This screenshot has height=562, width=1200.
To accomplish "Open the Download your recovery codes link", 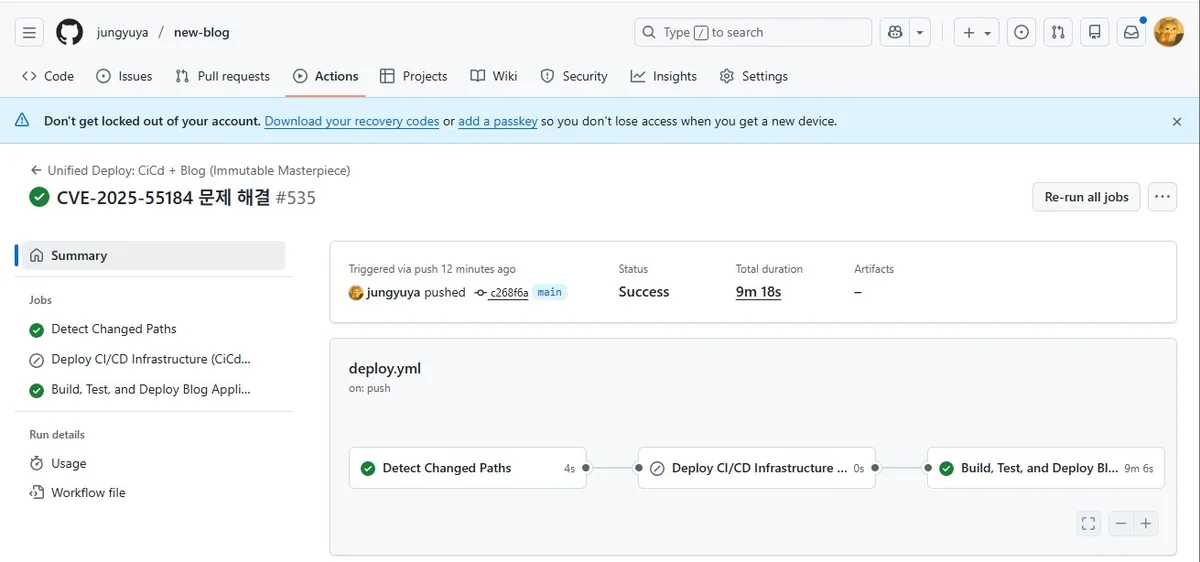I will coord(351,121).
